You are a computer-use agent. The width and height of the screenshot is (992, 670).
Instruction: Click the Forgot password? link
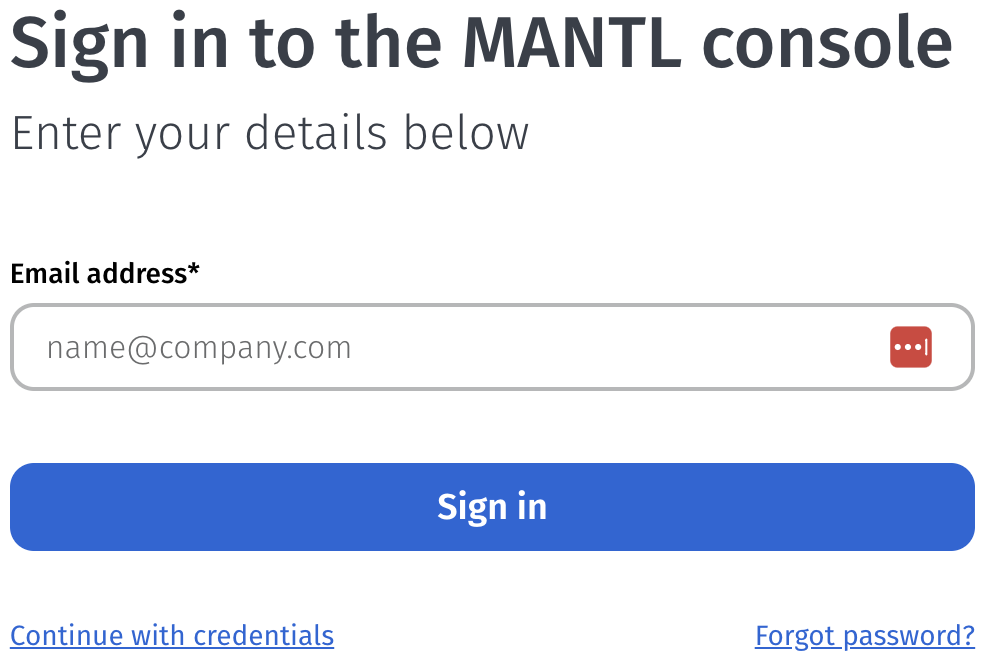(864, 636)
